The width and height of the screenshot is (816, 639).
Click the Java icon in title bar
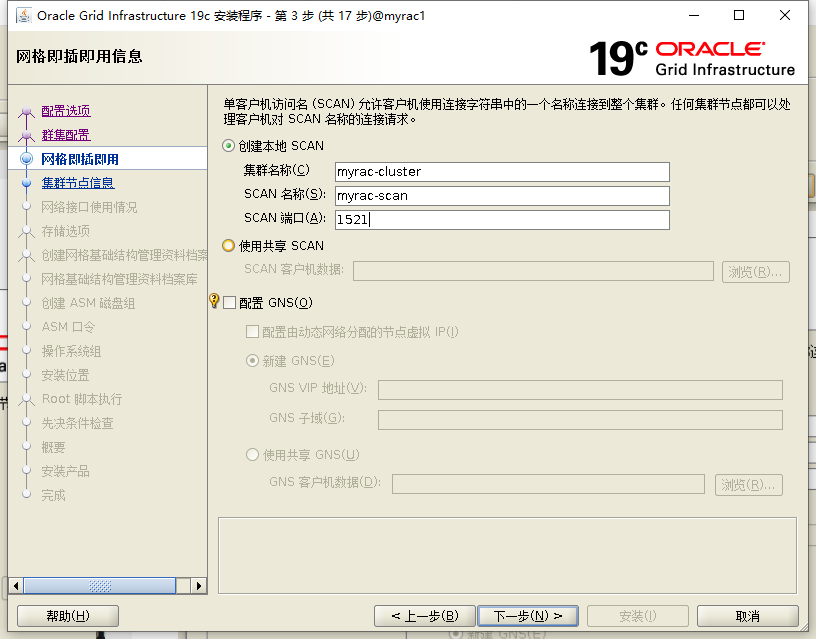tap(23, 16)
